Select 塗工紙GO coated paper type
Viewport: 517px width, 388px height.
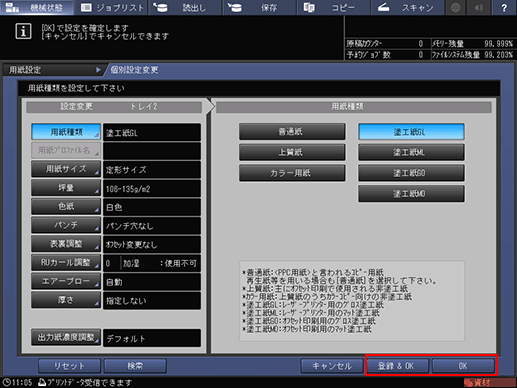tap(411, 173)
